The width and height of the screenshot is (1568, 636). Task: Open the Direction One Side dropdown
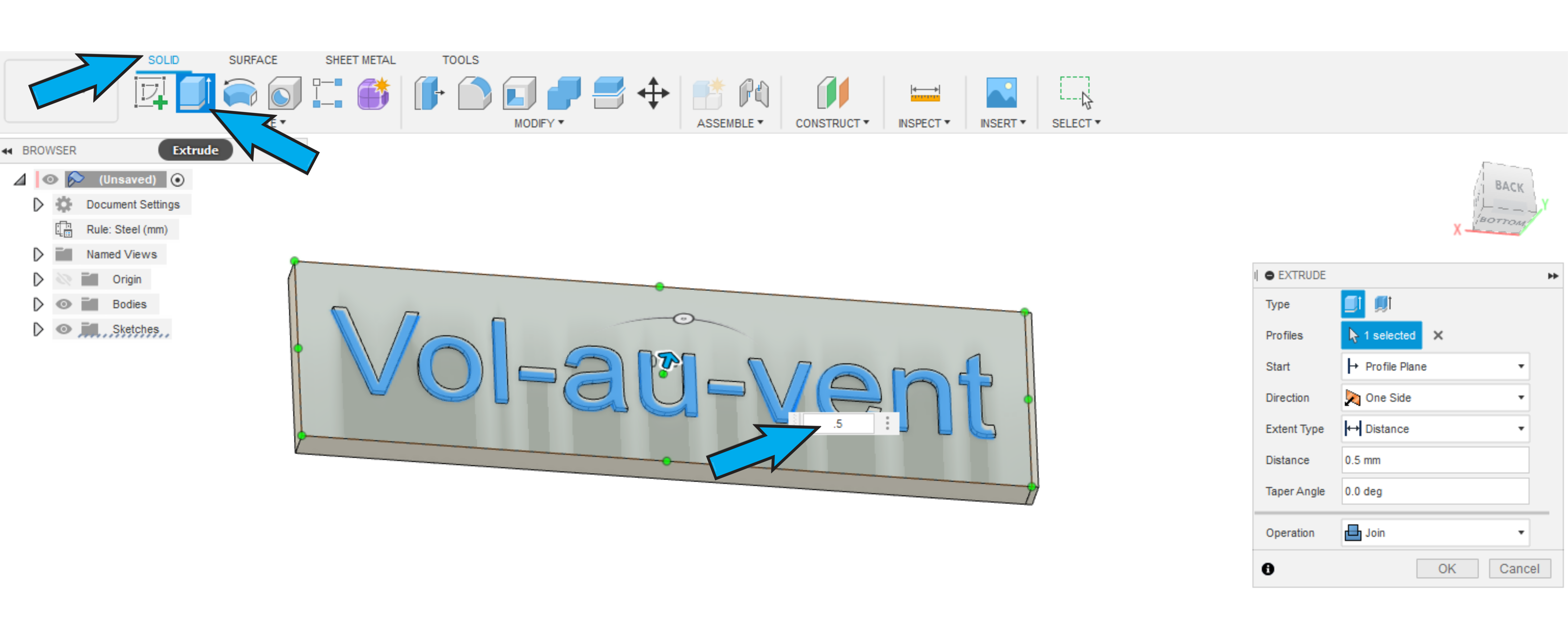[1435, 398]
